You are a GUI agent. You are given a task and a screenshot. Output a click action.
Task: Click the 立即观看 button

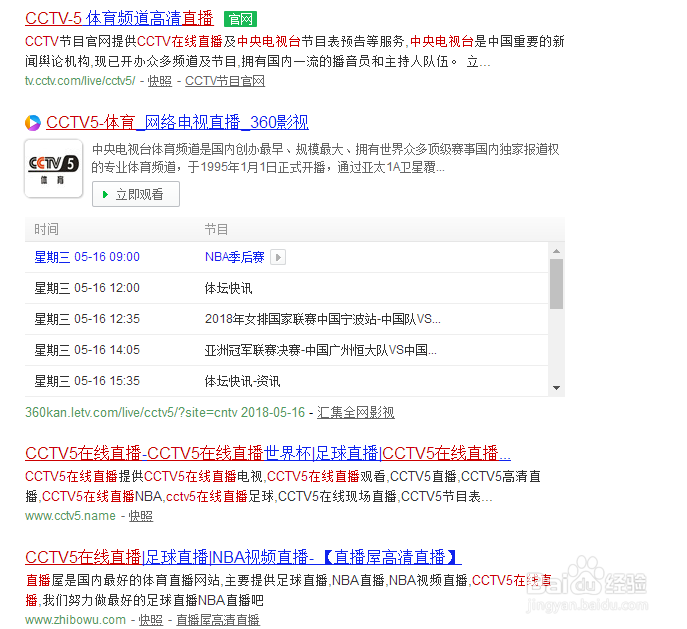(x=136, y=194)
